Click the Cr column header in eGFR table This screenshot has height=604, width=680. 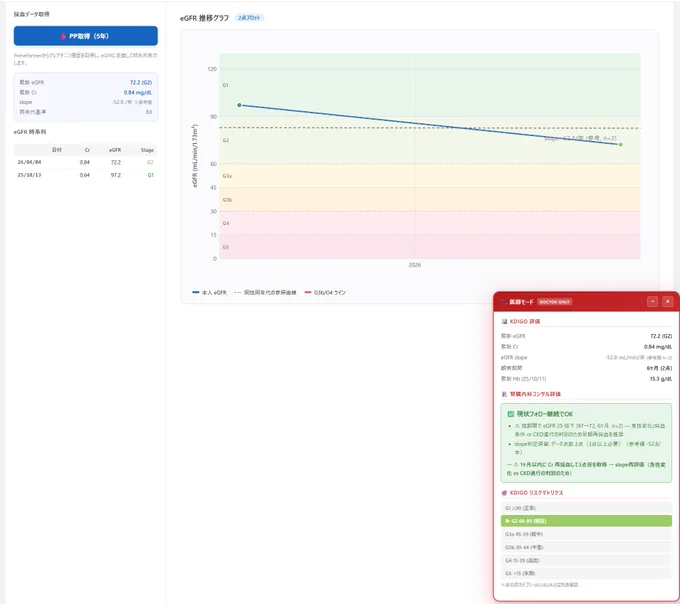[x=87, y=150]
